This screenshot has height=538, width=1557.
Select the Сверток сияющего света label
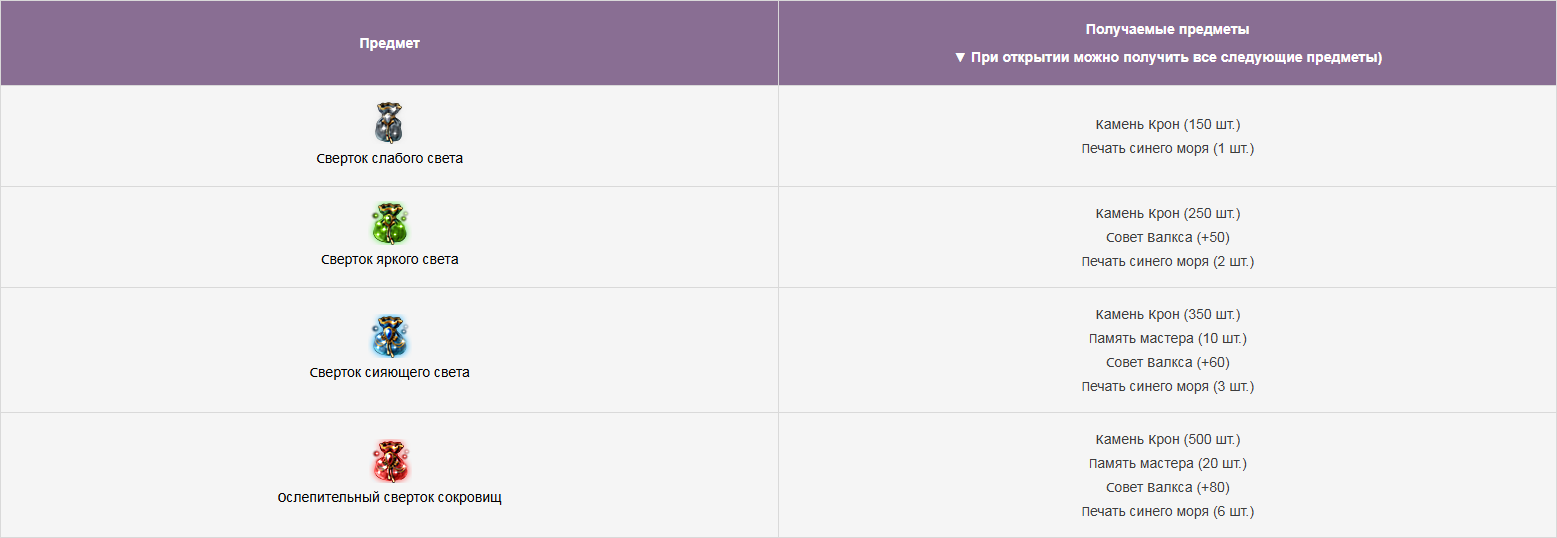point(390,372)
